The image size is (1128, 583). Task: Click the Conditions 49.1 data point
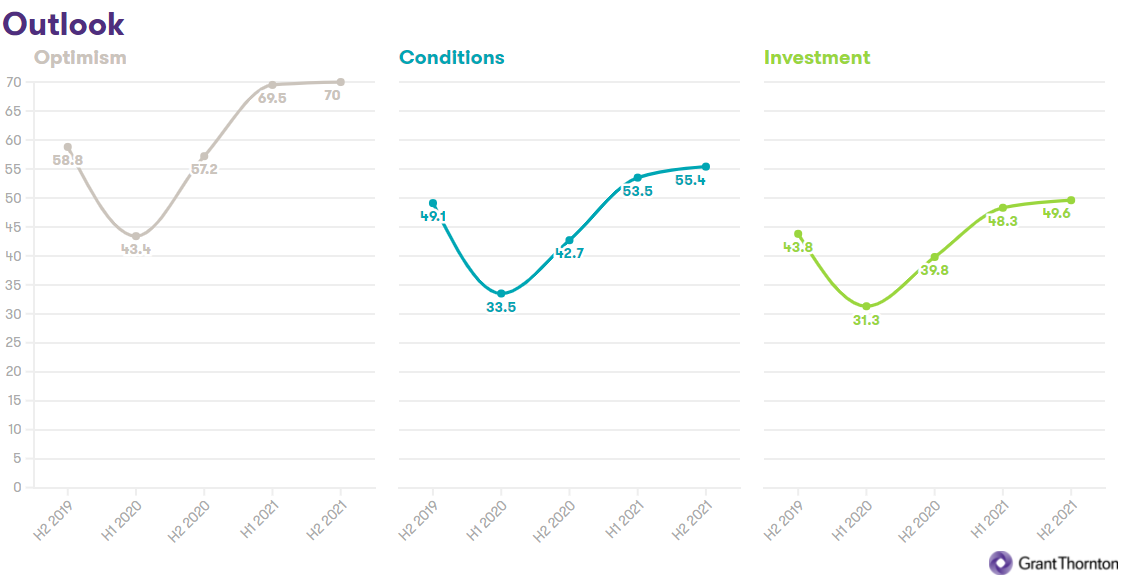(x=433, y=203)
